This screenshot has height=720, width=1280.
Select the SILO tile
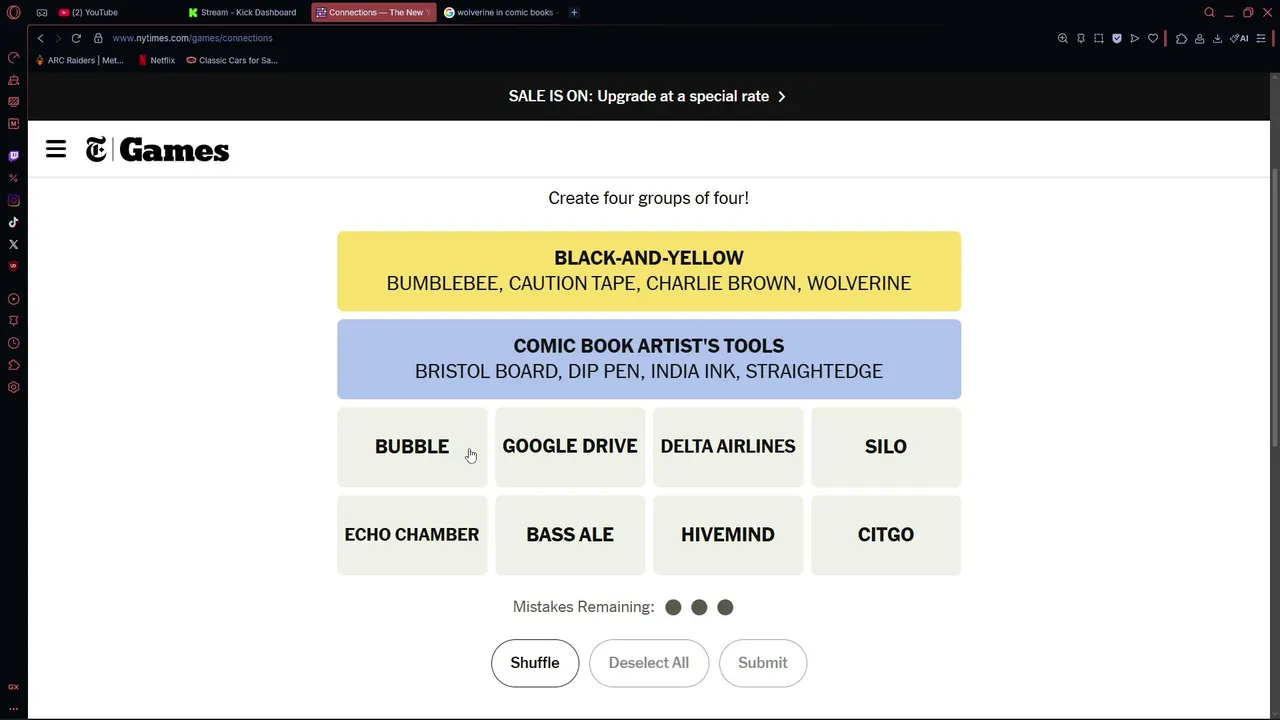tap(886, 447)
